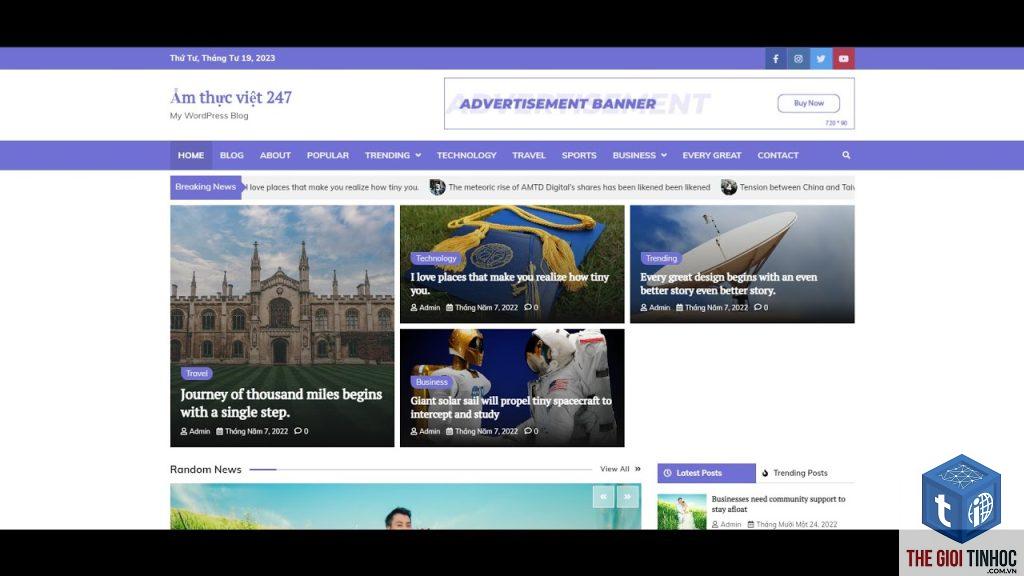
Task: Open the About menu item
Action: 275,155
